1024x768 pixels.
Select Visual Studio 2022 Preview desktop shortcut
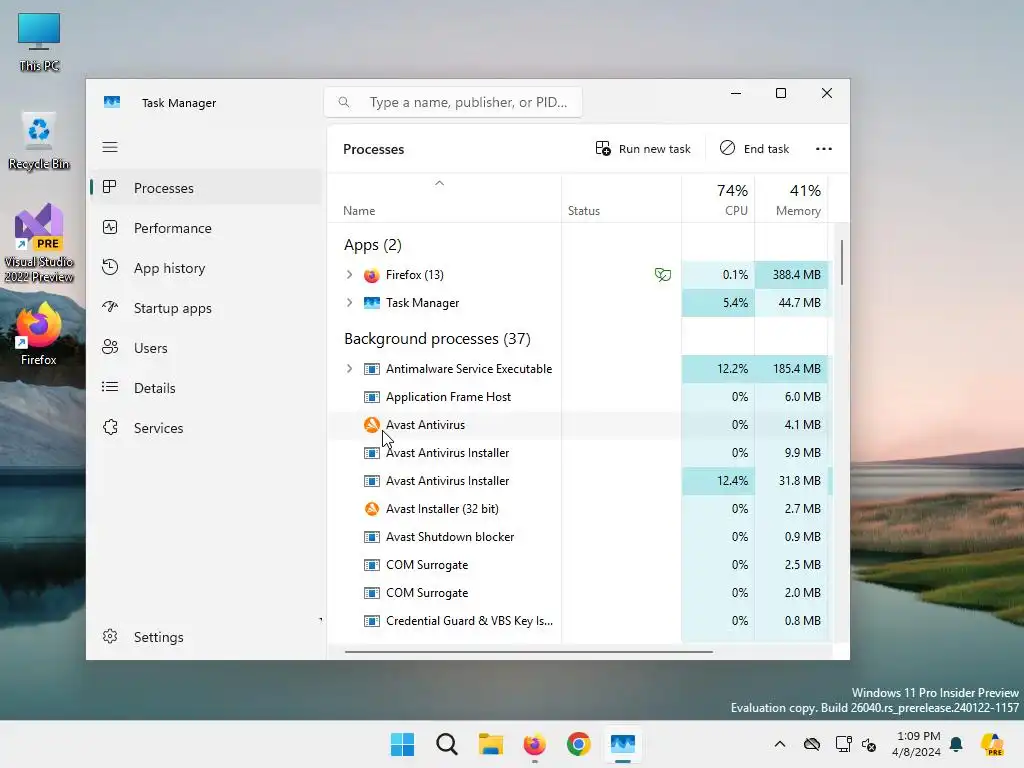pos(39,243)
